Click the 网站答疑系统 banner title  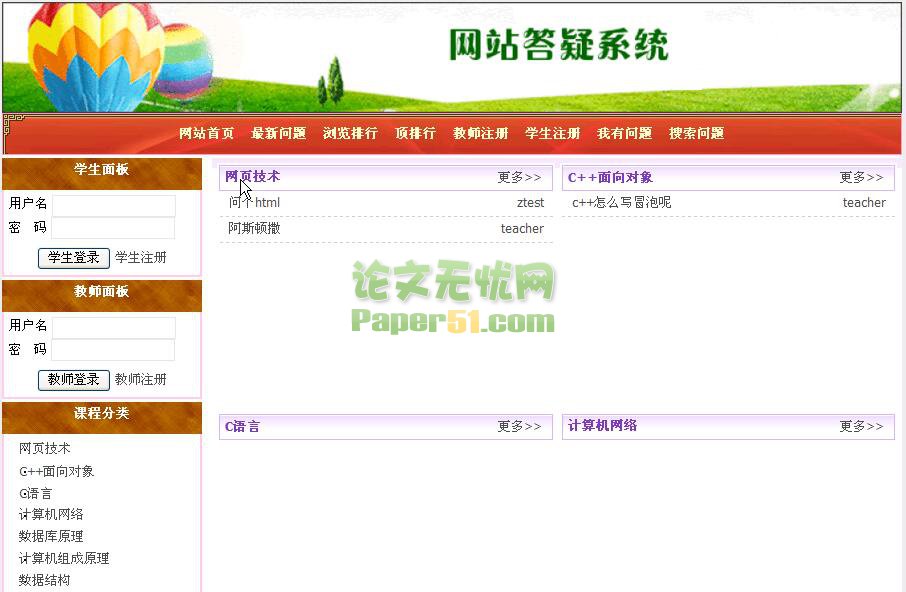(558, 44)
